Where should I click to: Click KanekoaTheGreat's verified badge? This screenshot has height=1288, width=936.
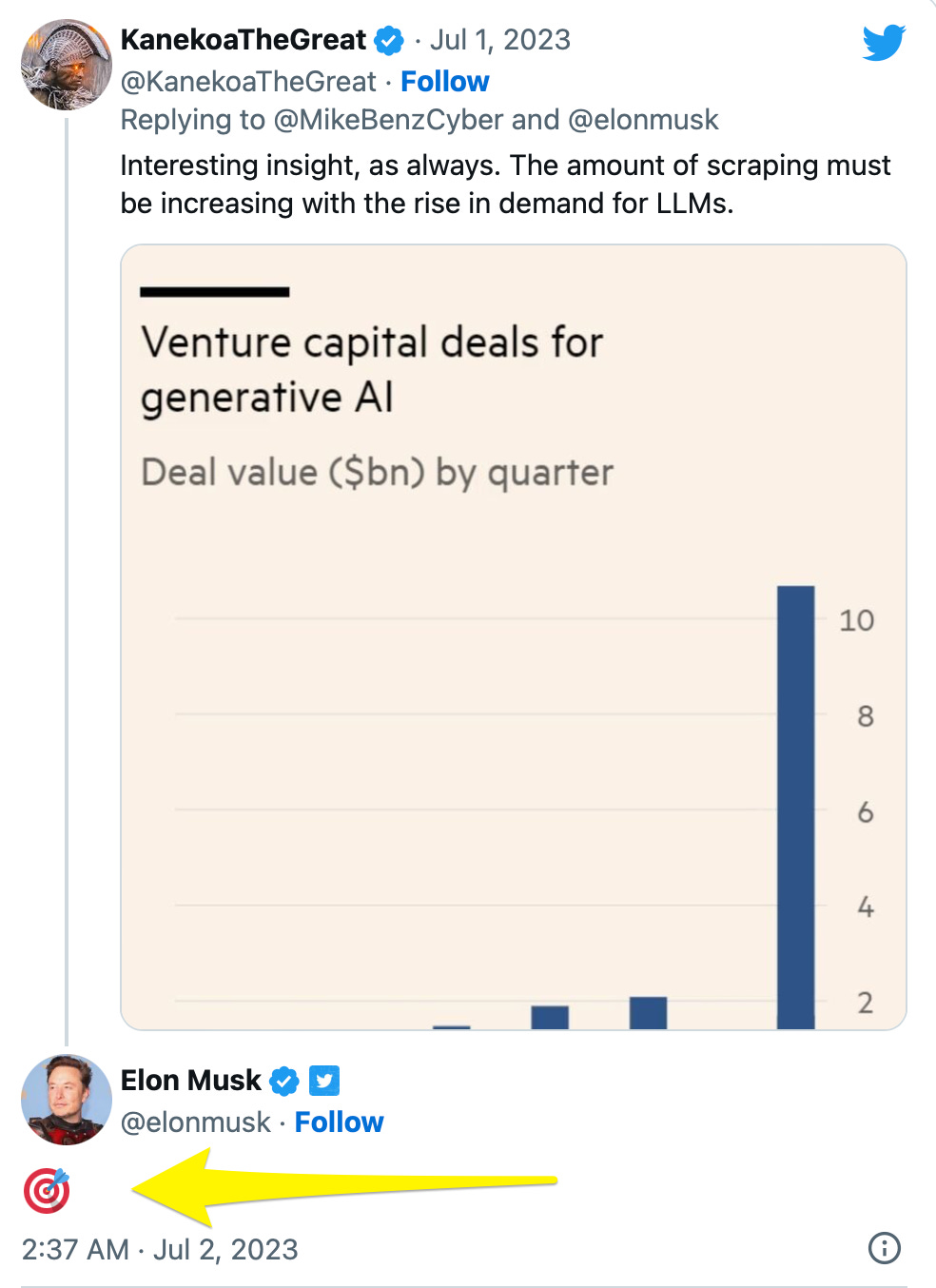point(389,41)
